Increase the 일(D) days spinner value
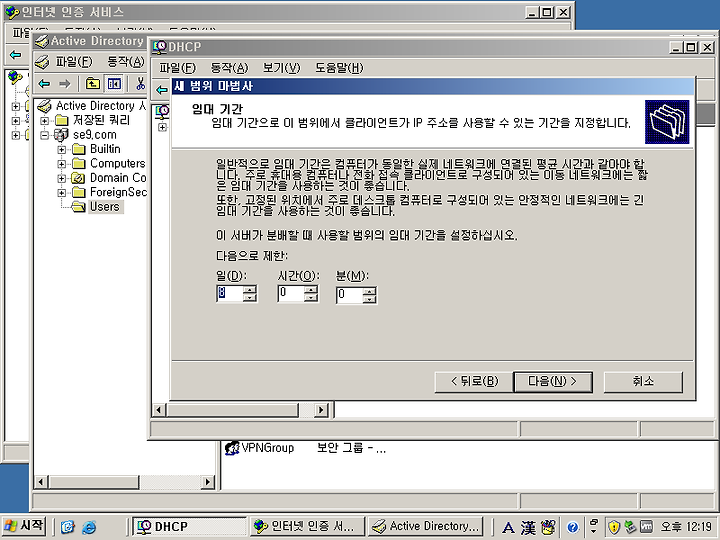Viewport: 720px width, 540px height. 250,289
